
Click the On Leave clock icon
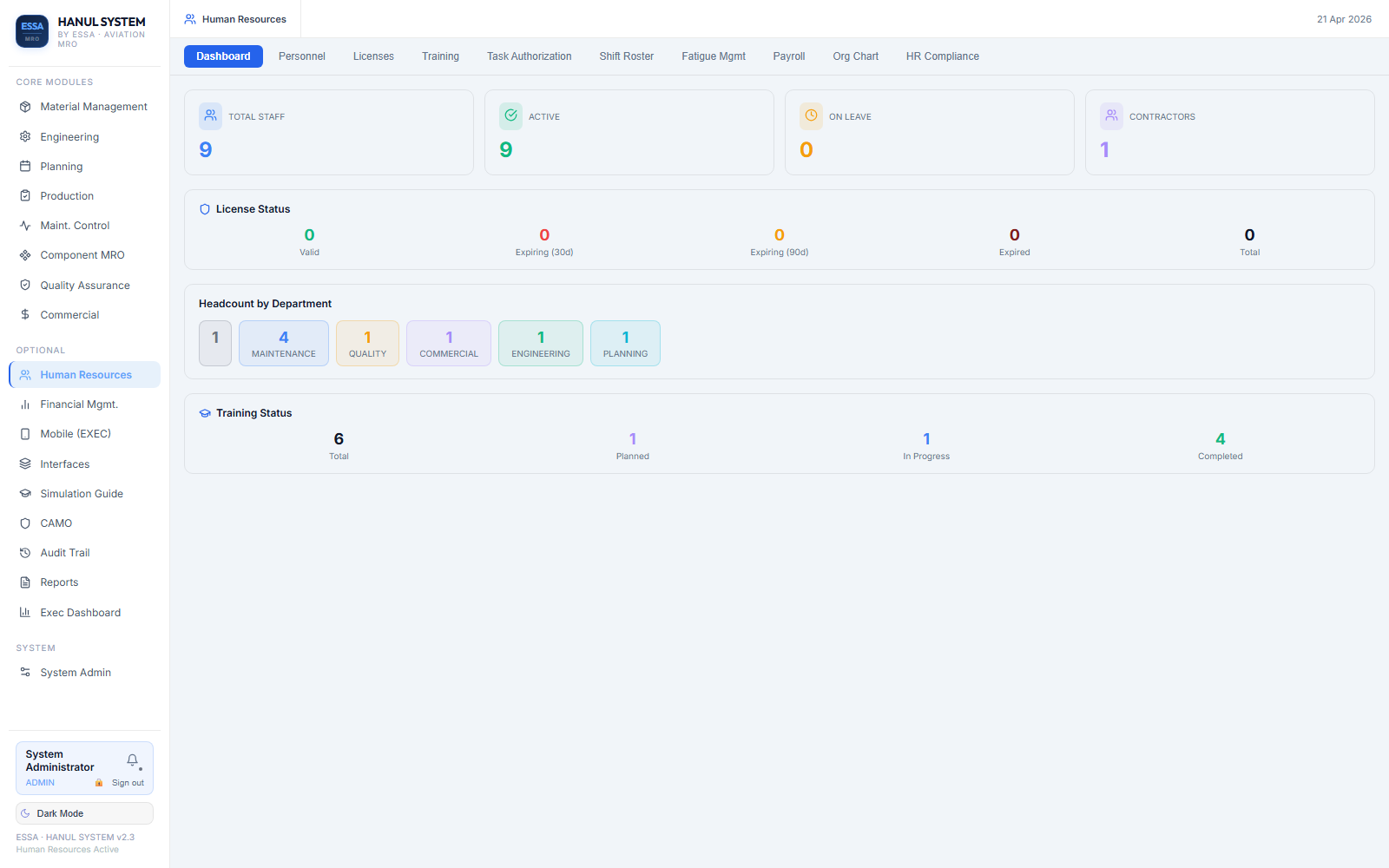pos(811,116)
